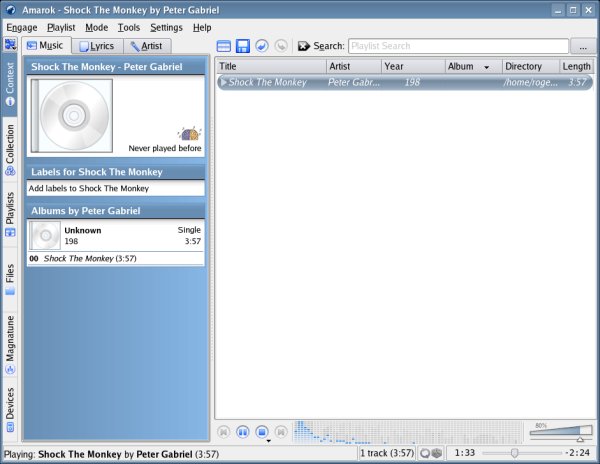Click the Playing status bar text
The height and width of the screenshot is (464, 600).
111,454
